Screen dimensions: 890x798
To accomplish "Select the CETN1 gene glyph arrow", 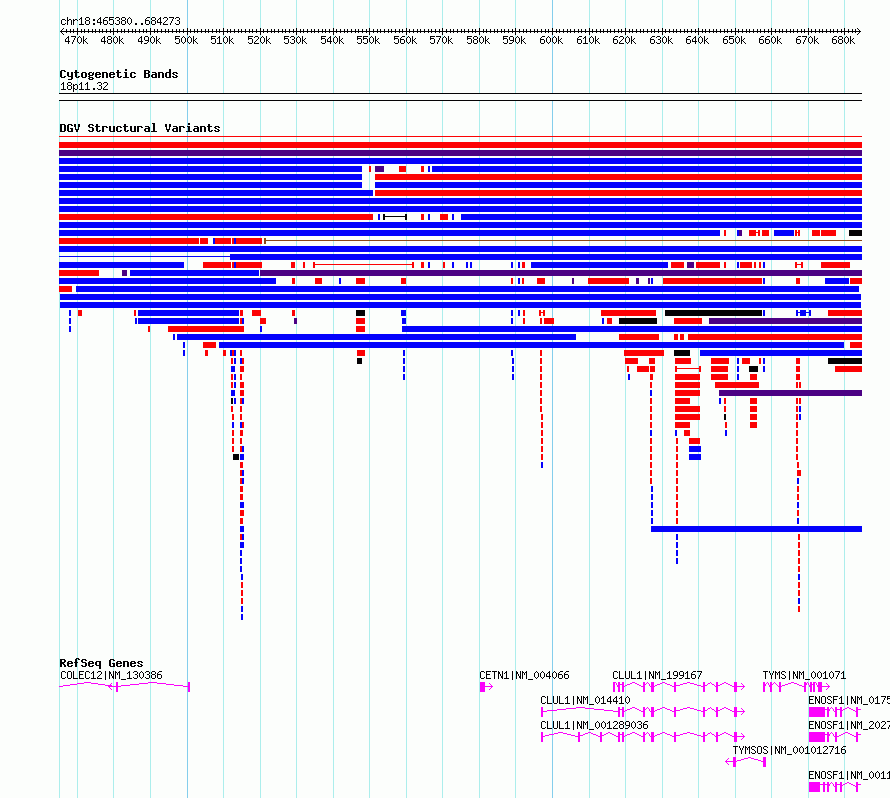I will click(x=486, y=687).
